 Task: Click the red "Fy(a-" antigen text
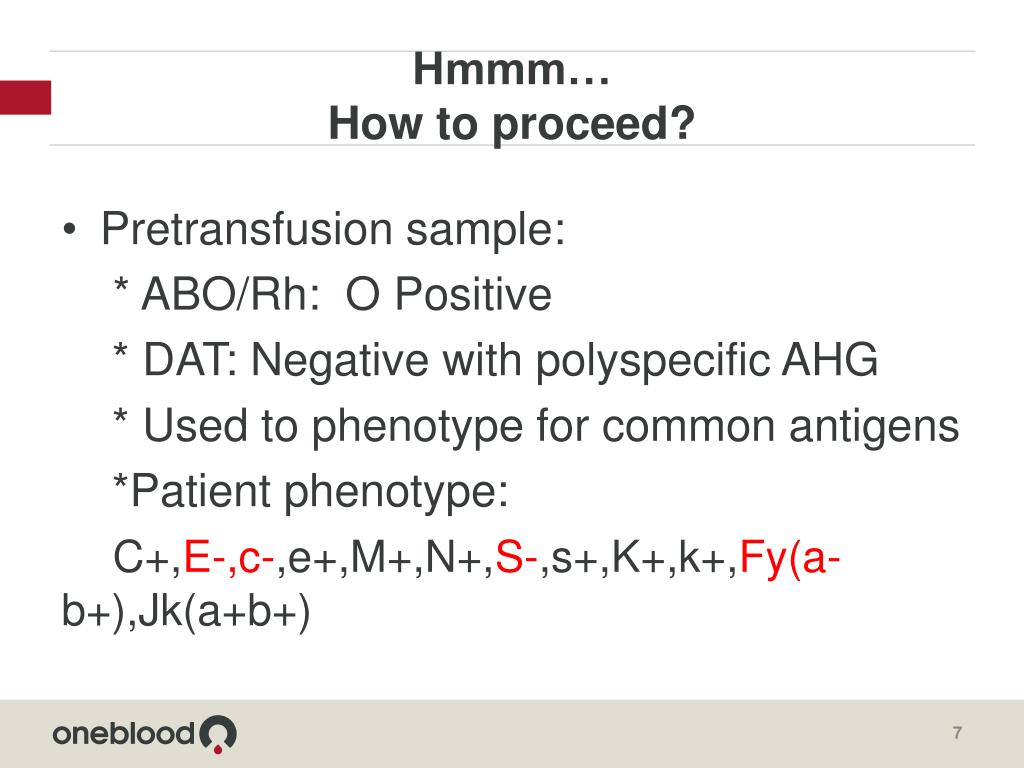coord(790,560)
